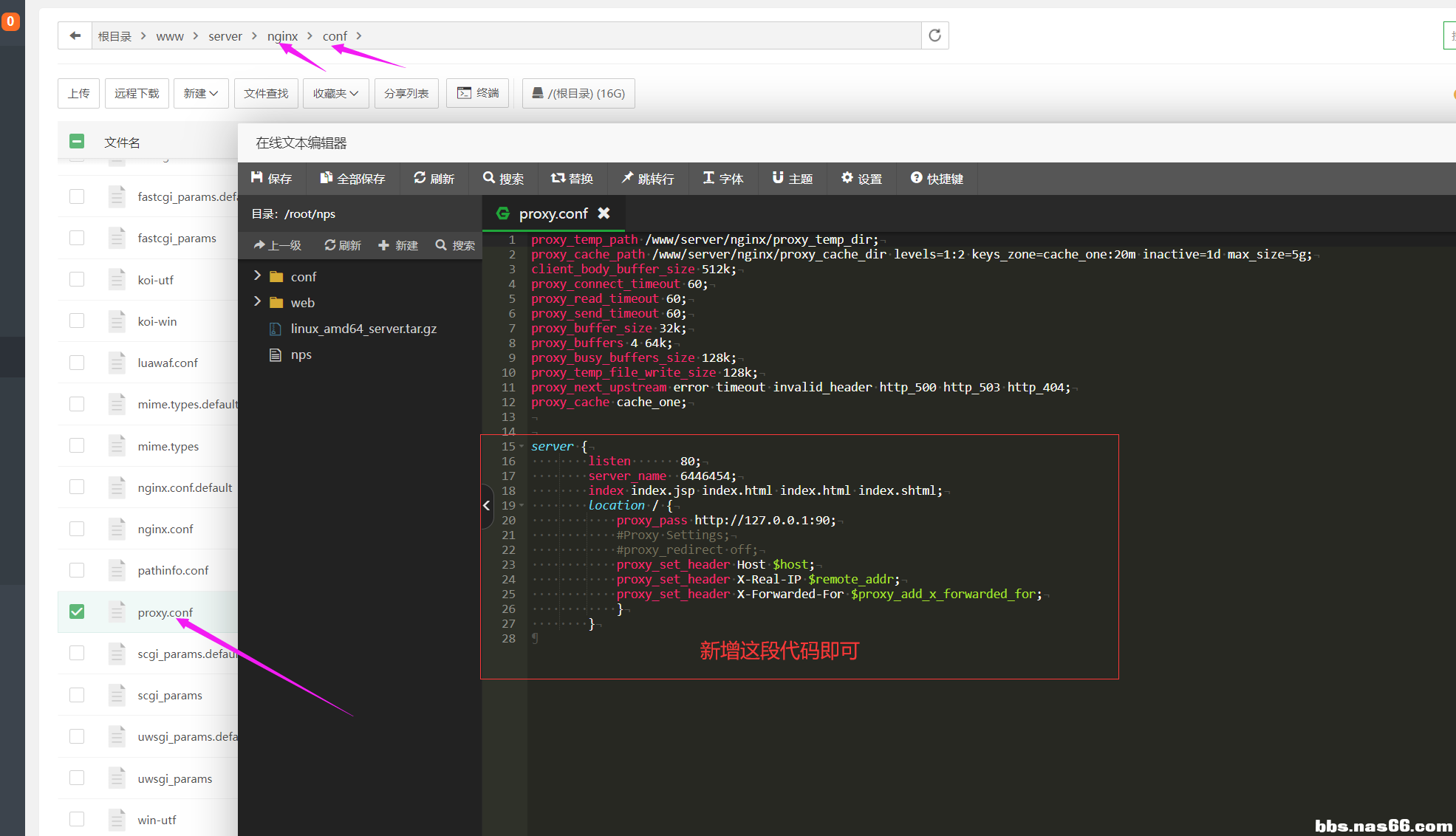Click the Upload button
1456x836 pixels.
point(78,93)
